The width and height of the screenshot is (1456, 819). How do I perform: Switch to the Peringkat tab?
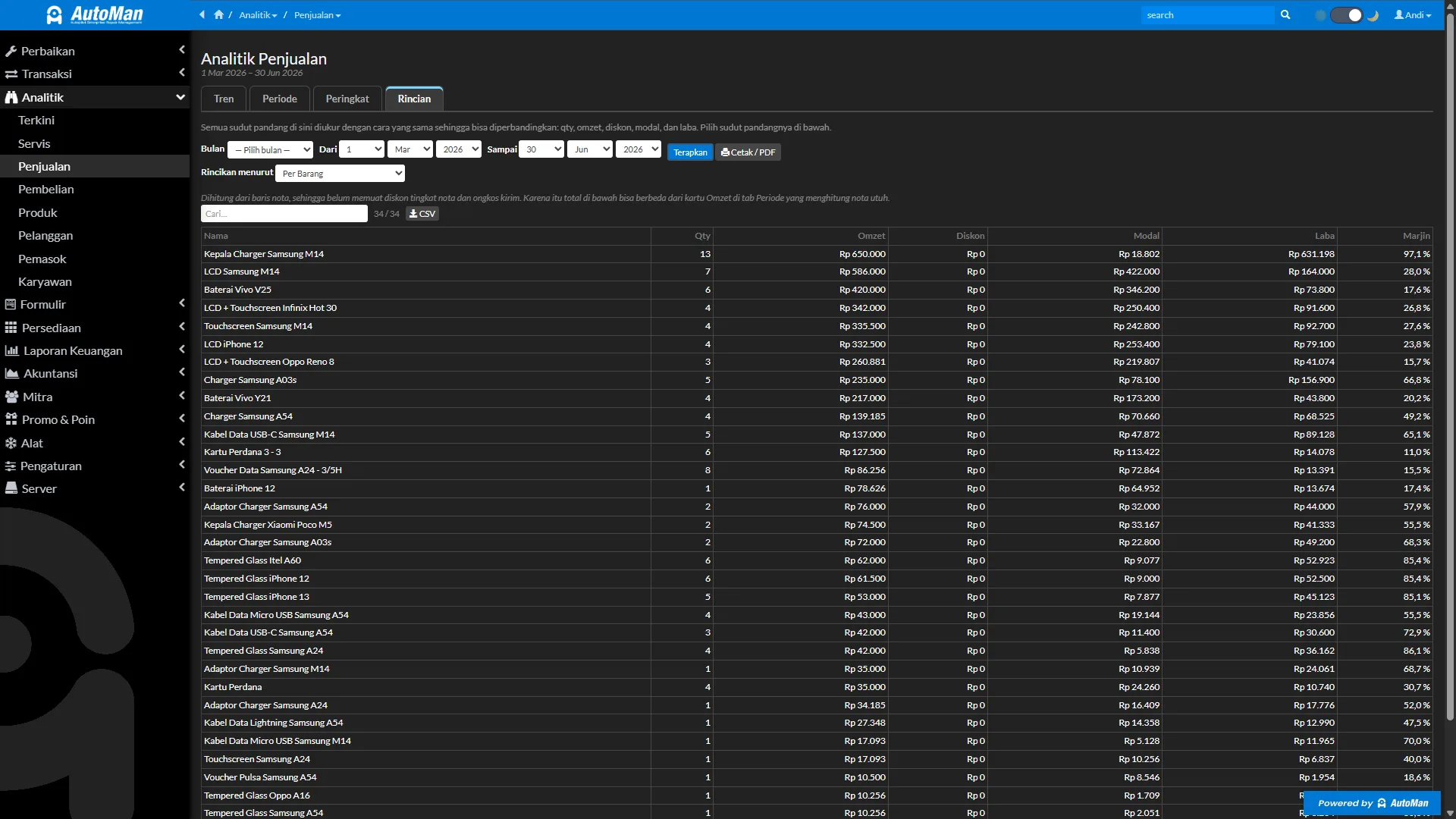(347, 99)
